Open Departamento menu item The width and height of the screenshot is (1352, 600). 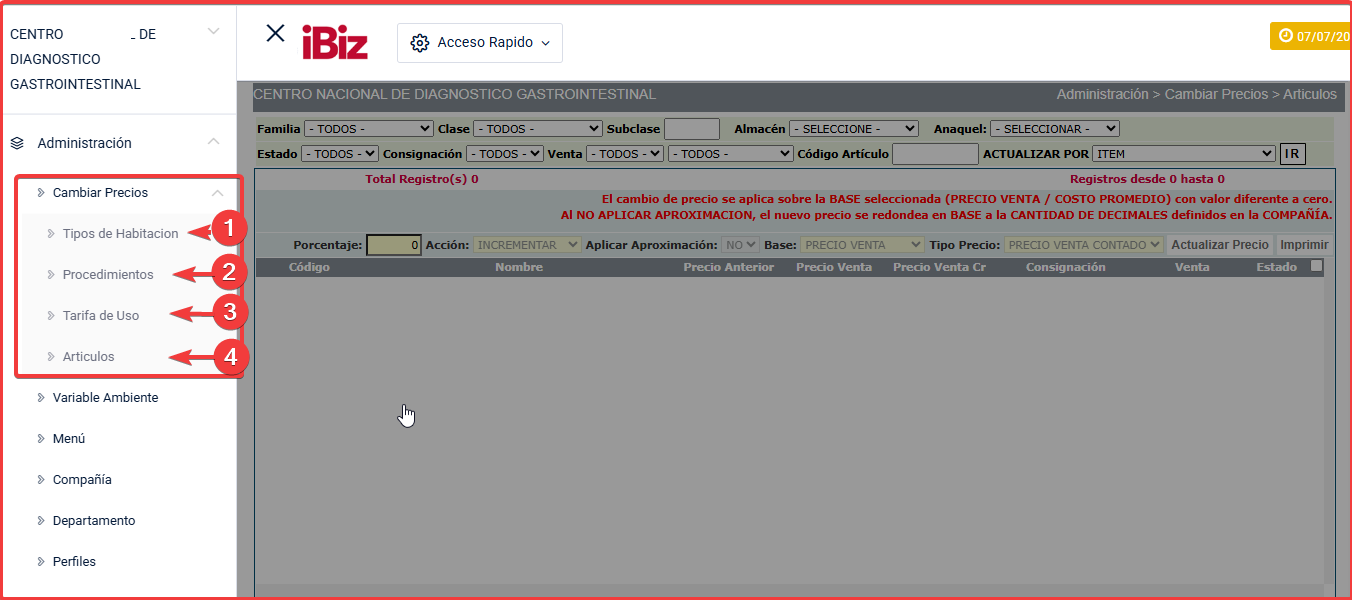click(94, 520)
